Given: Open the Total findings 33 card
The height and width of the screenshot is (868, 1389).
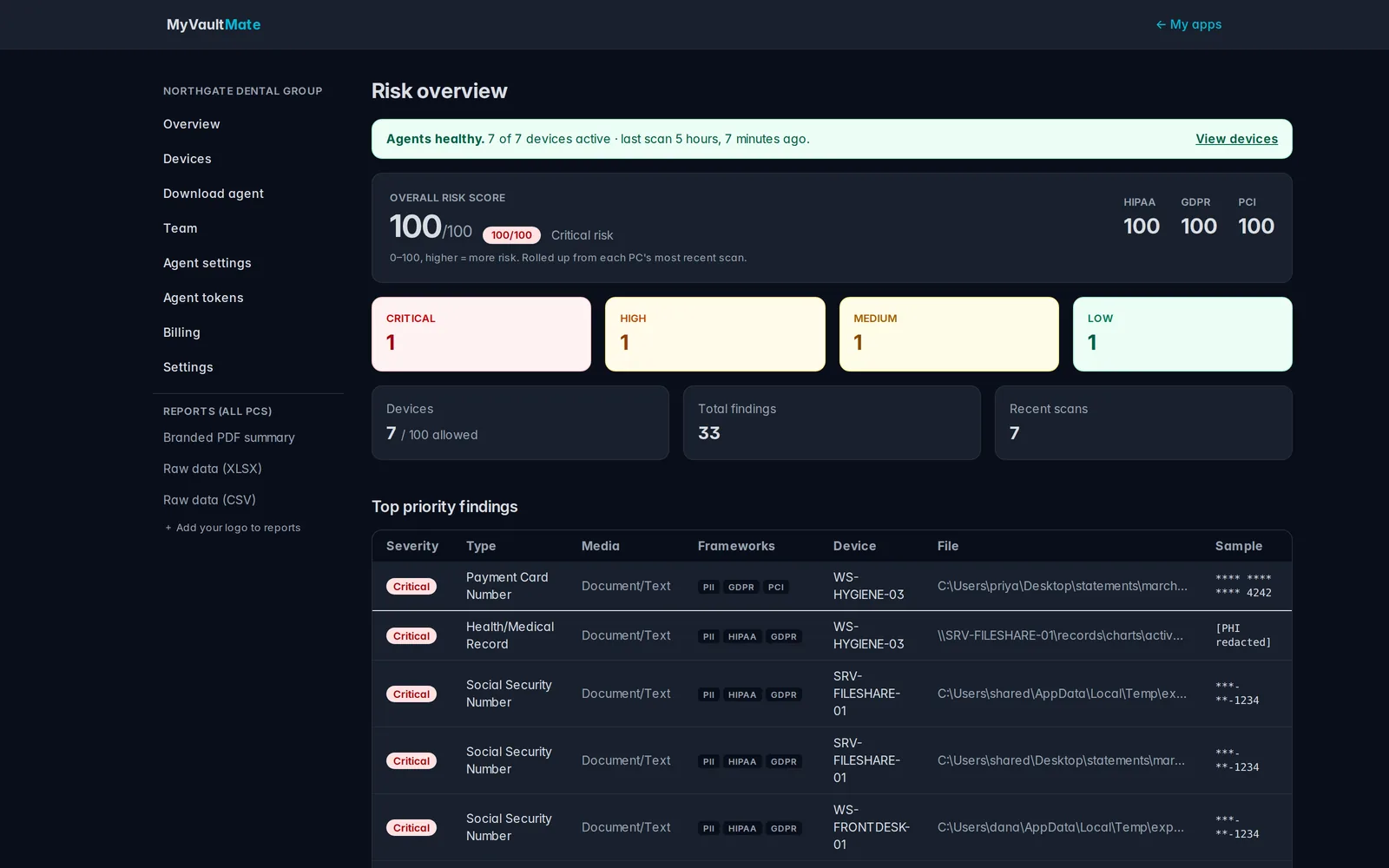Looking at the screenshot, I should [832, 423].
